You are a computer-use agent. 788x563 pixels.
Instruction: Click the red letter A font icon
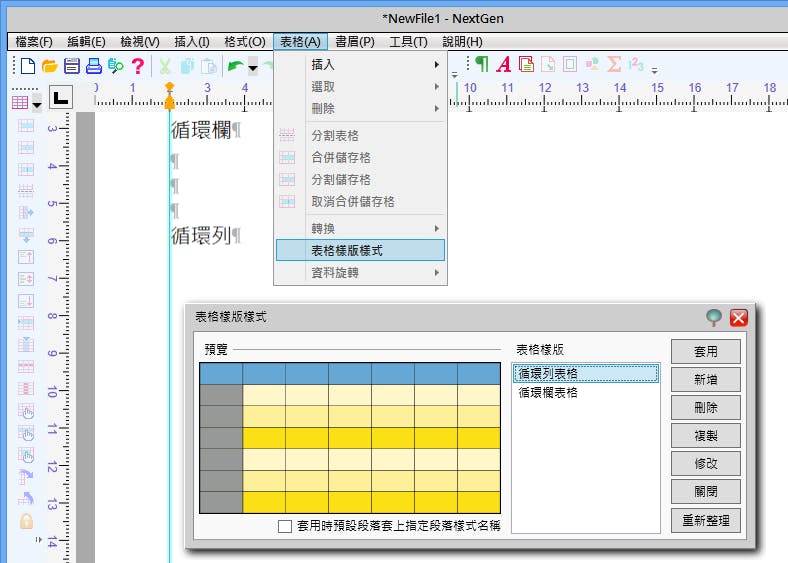[503, 65]
